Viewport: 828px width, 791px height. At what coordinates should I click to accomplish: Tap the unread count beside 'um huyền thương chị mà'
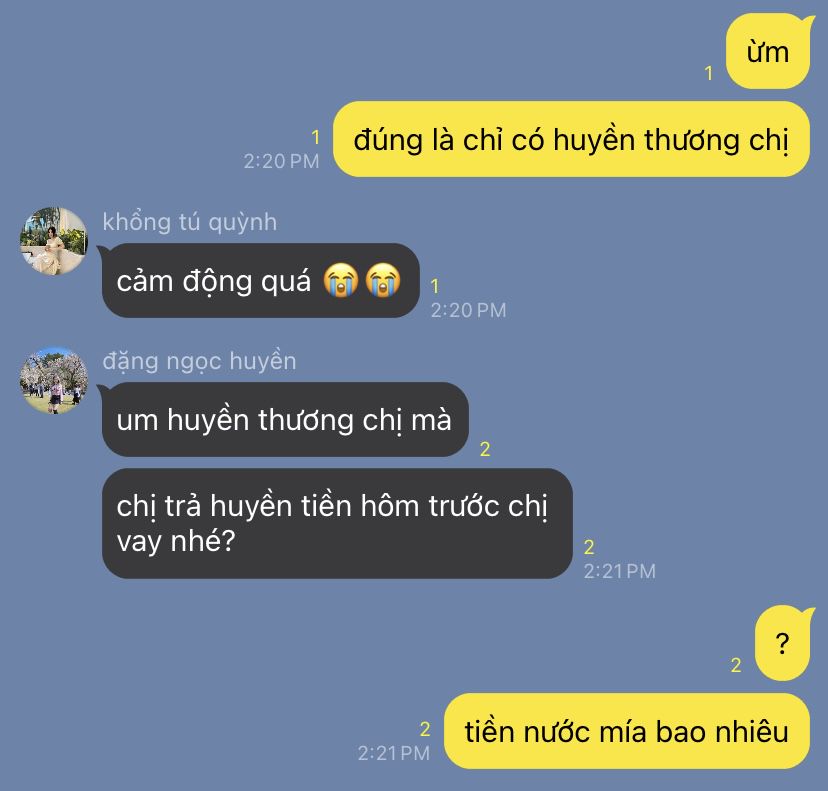[x=485, y=449]
